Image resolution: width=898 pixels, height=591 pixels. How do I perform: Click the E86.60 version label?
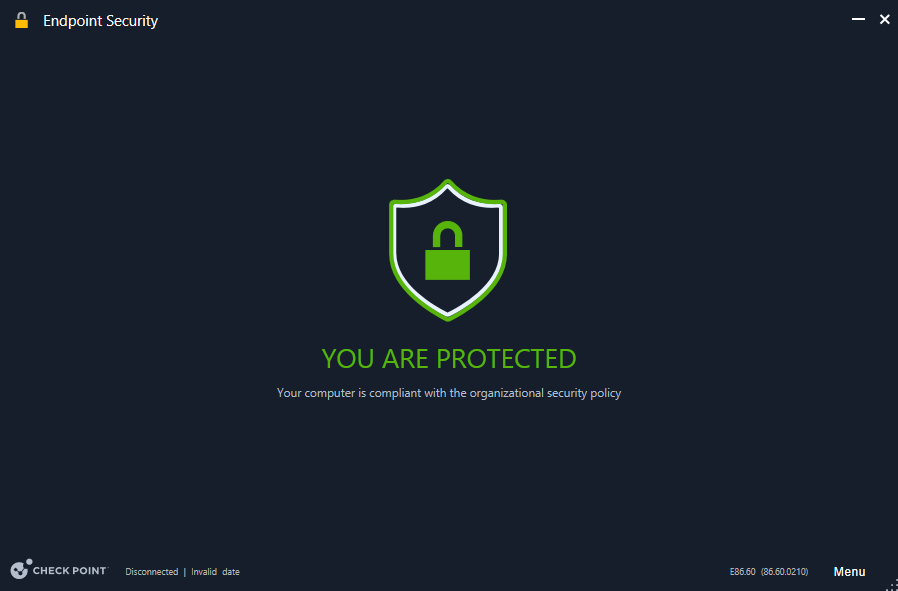743,572
